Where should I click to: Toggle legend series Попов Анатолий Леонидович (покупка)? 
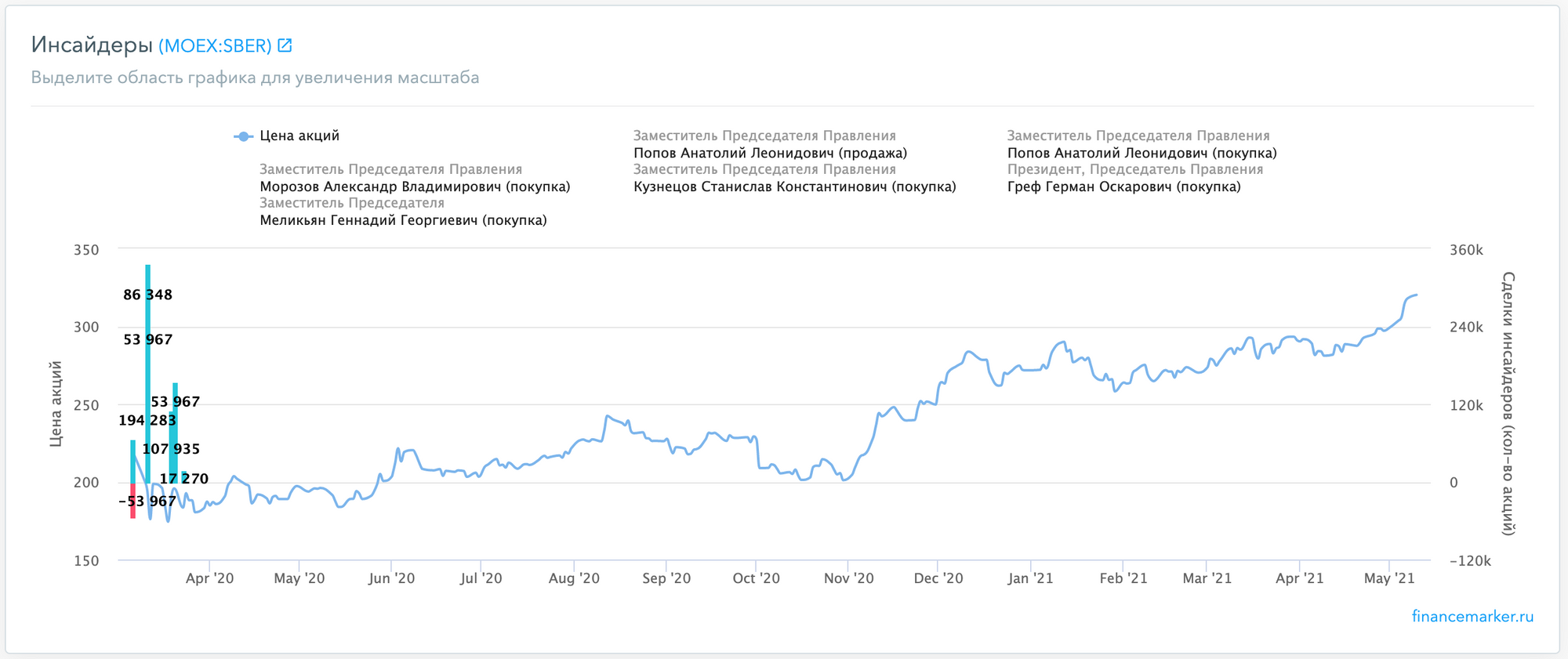click(x=1142, y=153)
